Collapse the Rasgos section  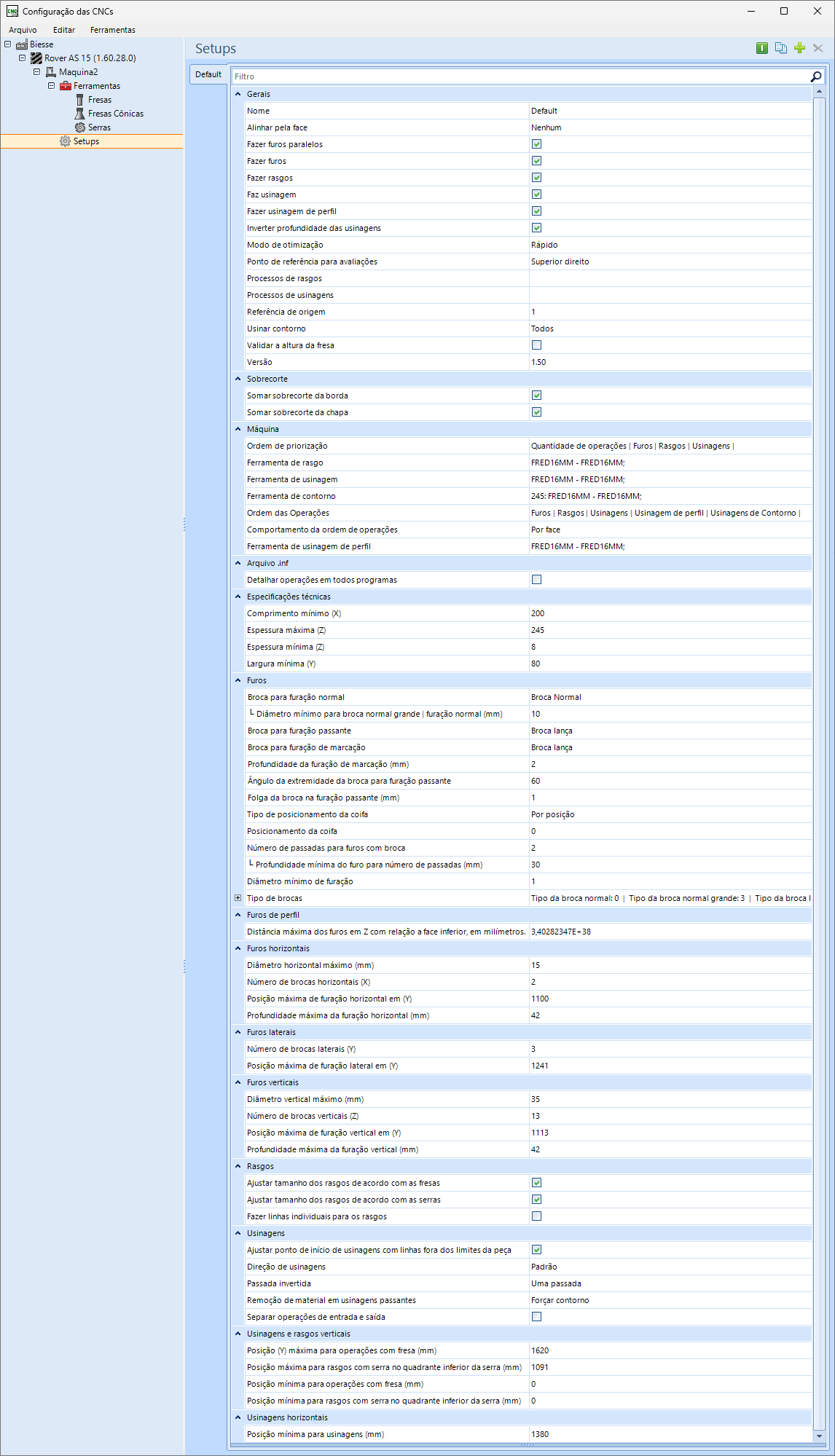[x=238, y=1166]
